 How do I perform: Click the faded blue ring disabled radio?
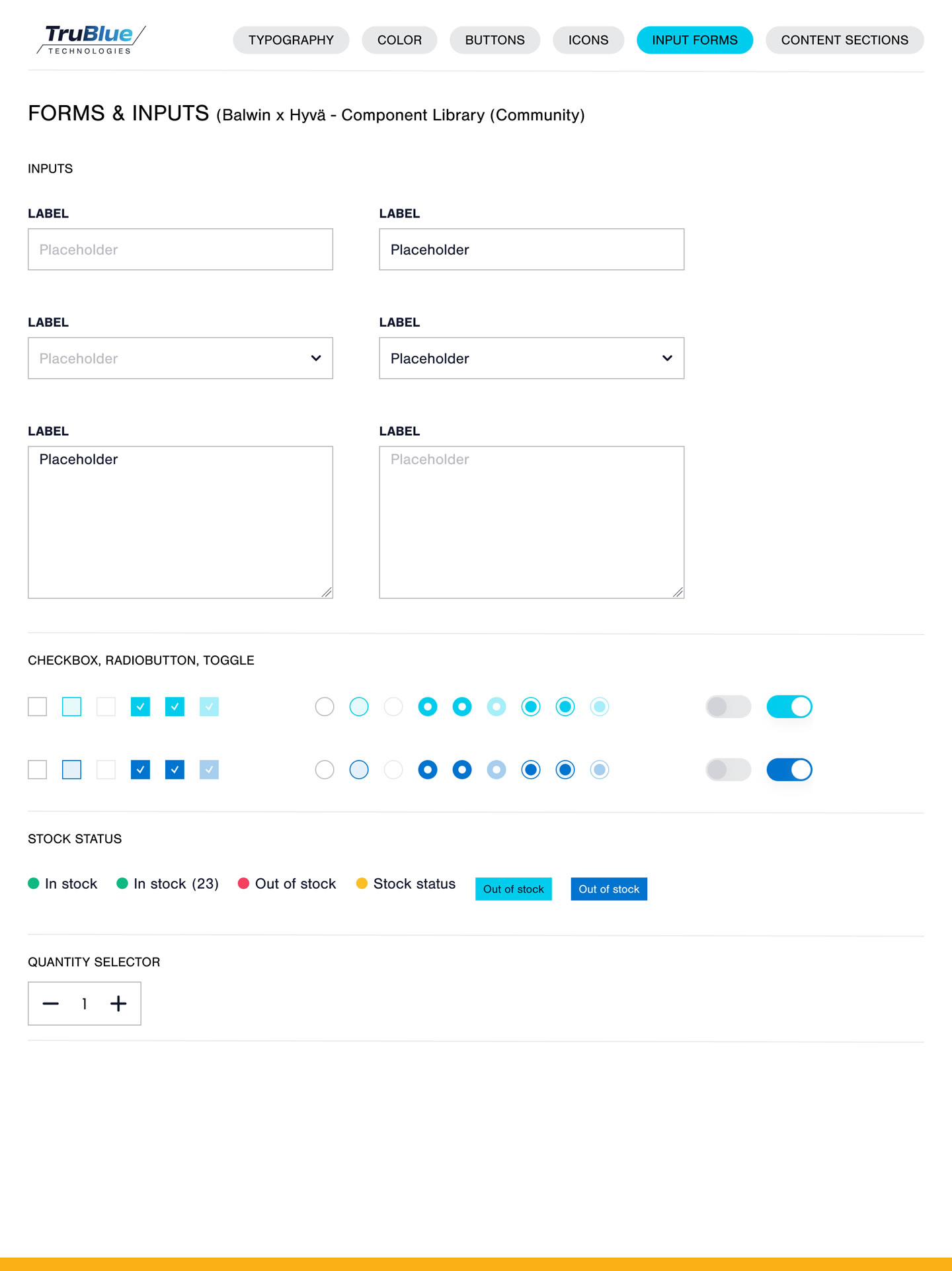(600, 769)
